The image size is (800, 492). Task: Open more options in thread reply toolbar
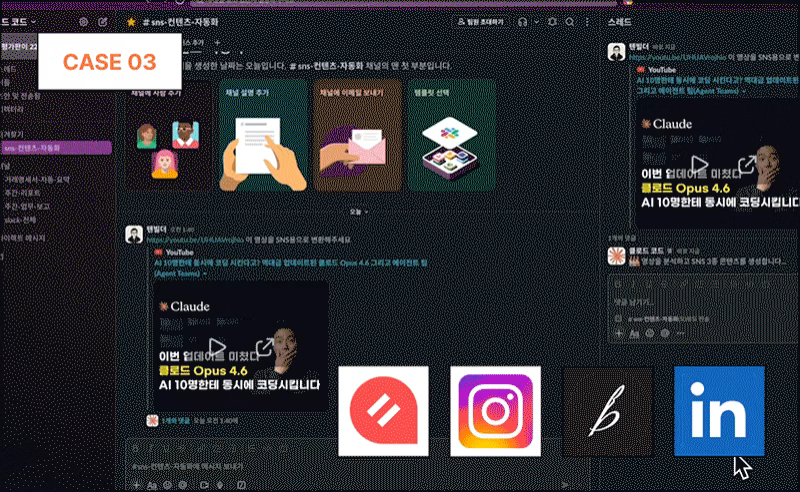coord(681,333)
